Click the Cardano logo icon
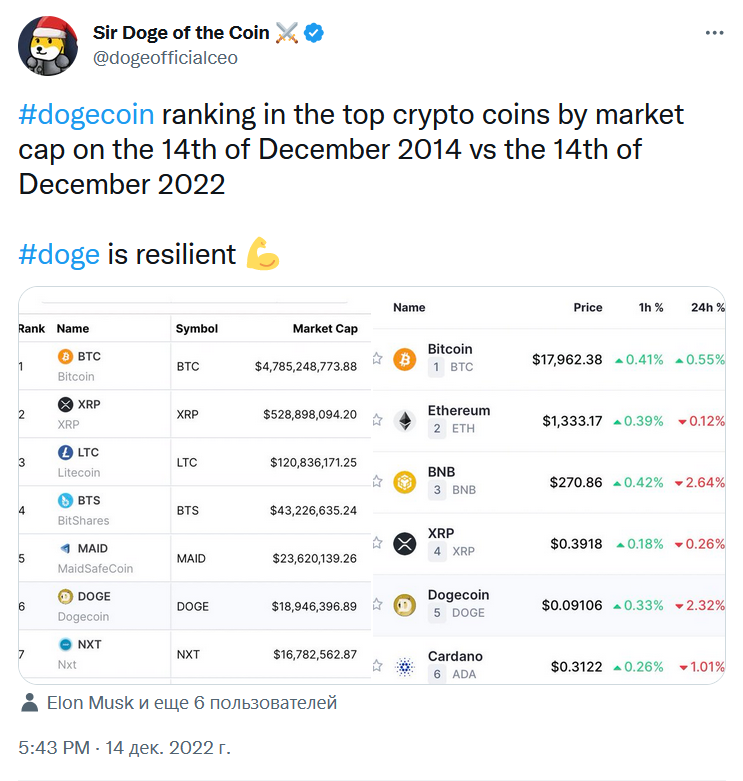 (x=405, y=666)
